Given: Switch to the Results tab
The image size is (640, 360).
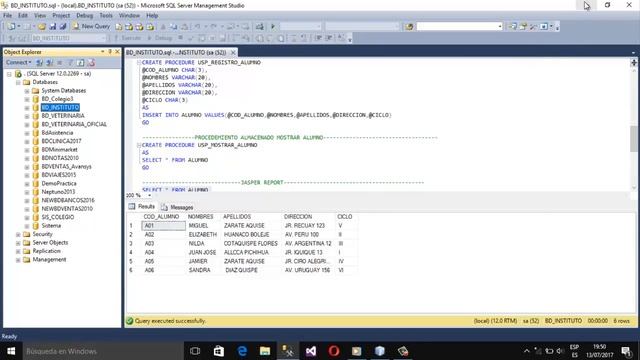Looking at the screenshot, I should (142, 207).
